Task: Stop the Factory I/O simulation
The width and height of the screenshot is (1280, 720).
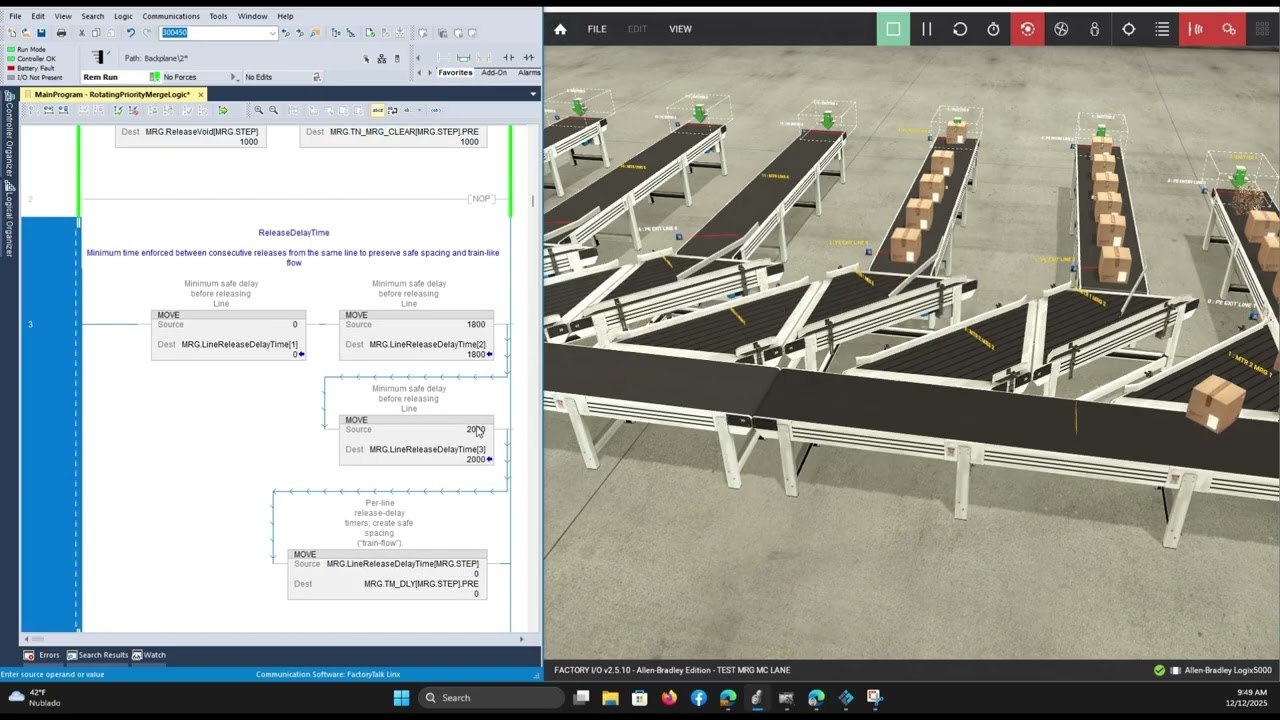Action: point(893,29)
